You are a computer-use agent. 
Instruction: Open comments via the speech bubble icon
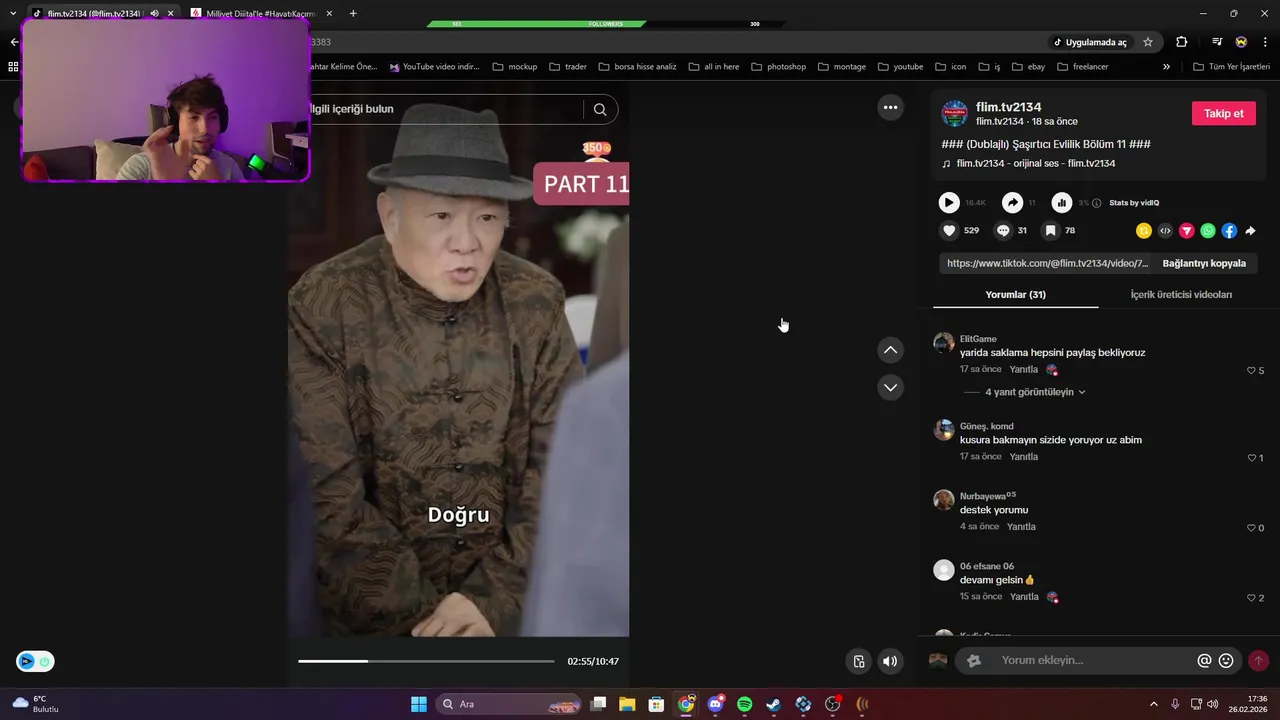point(1003,230)
